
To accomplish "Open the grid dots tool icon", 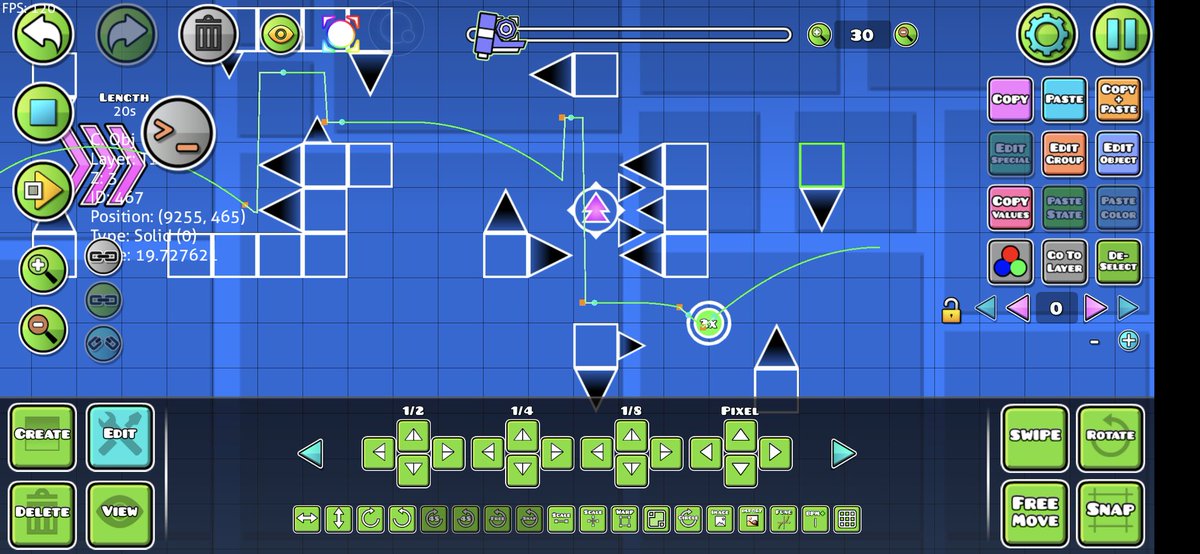I will (846, 519).
